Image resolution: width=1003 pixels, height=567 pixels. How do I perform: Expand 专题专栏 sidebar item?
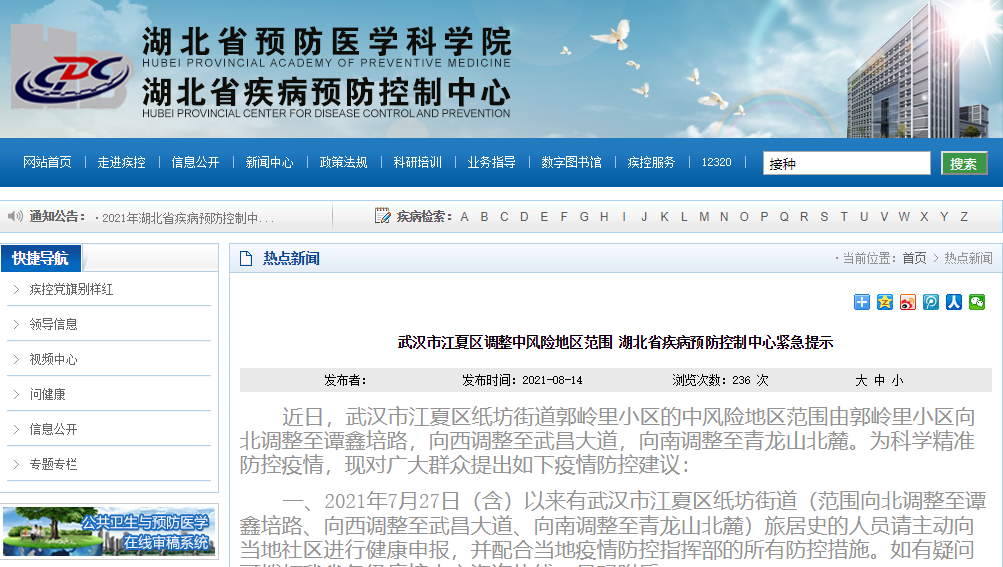point(53,464)
